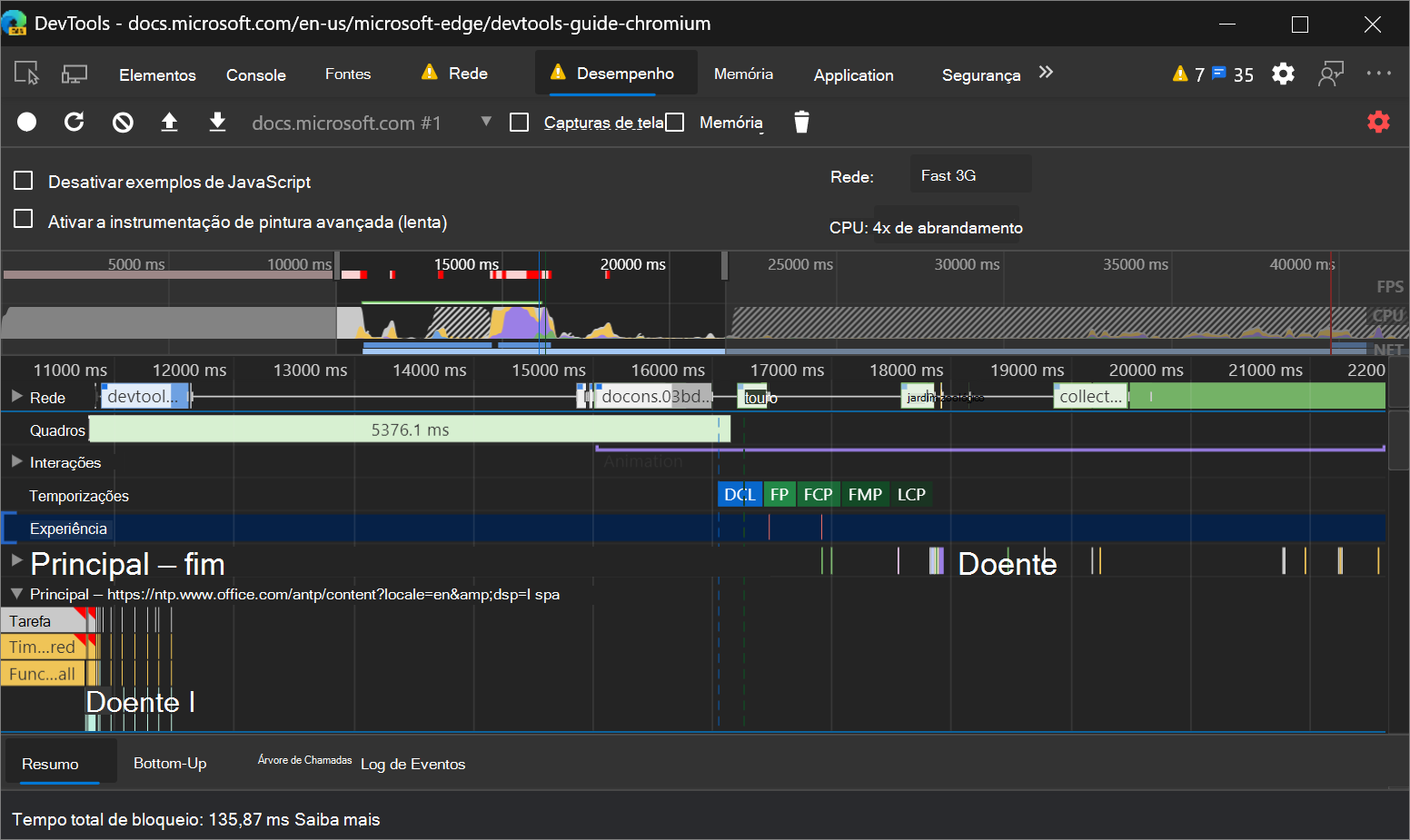Reload the page and record performance

click(74, 122)
